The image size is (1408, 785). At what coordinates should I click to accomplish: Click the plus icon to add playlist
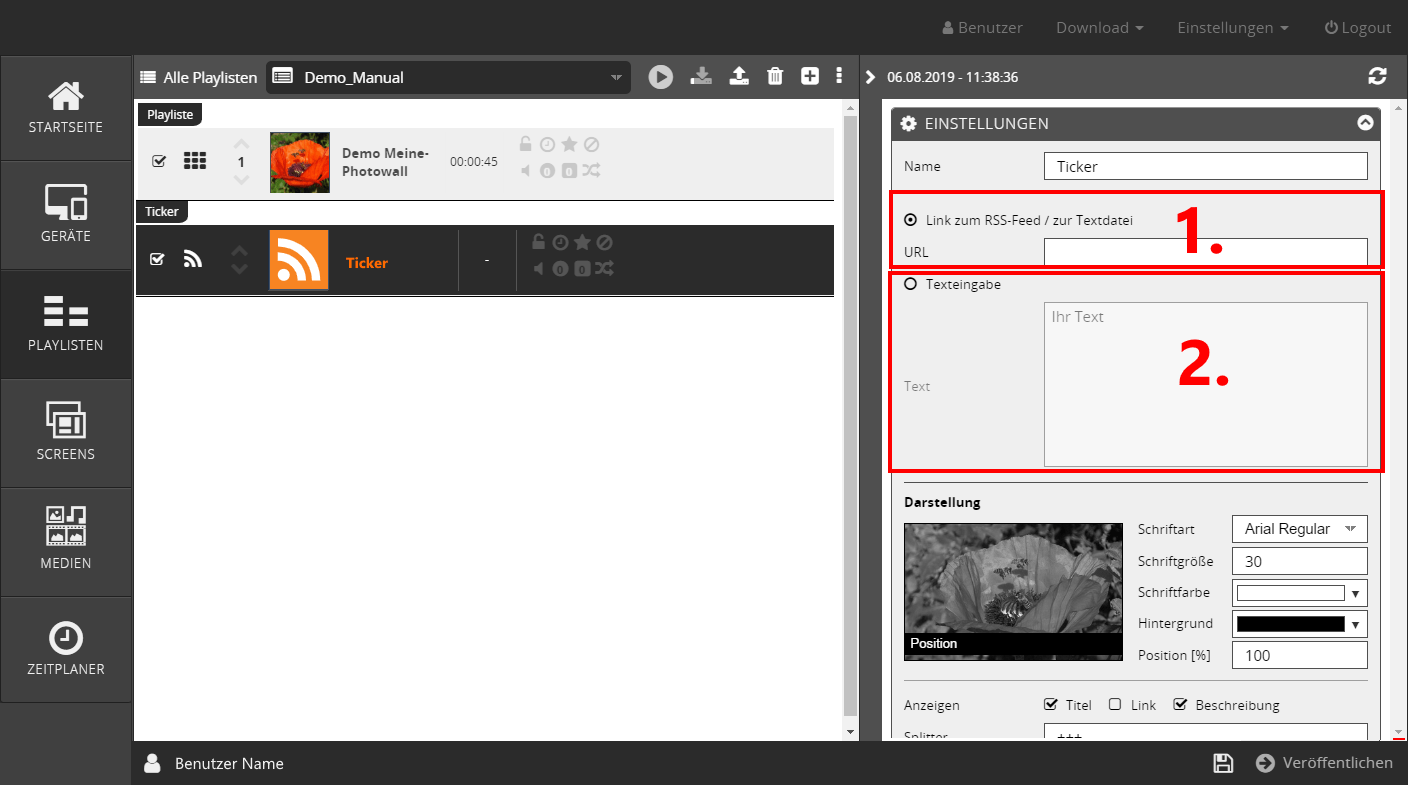click(x=810, y=77)
